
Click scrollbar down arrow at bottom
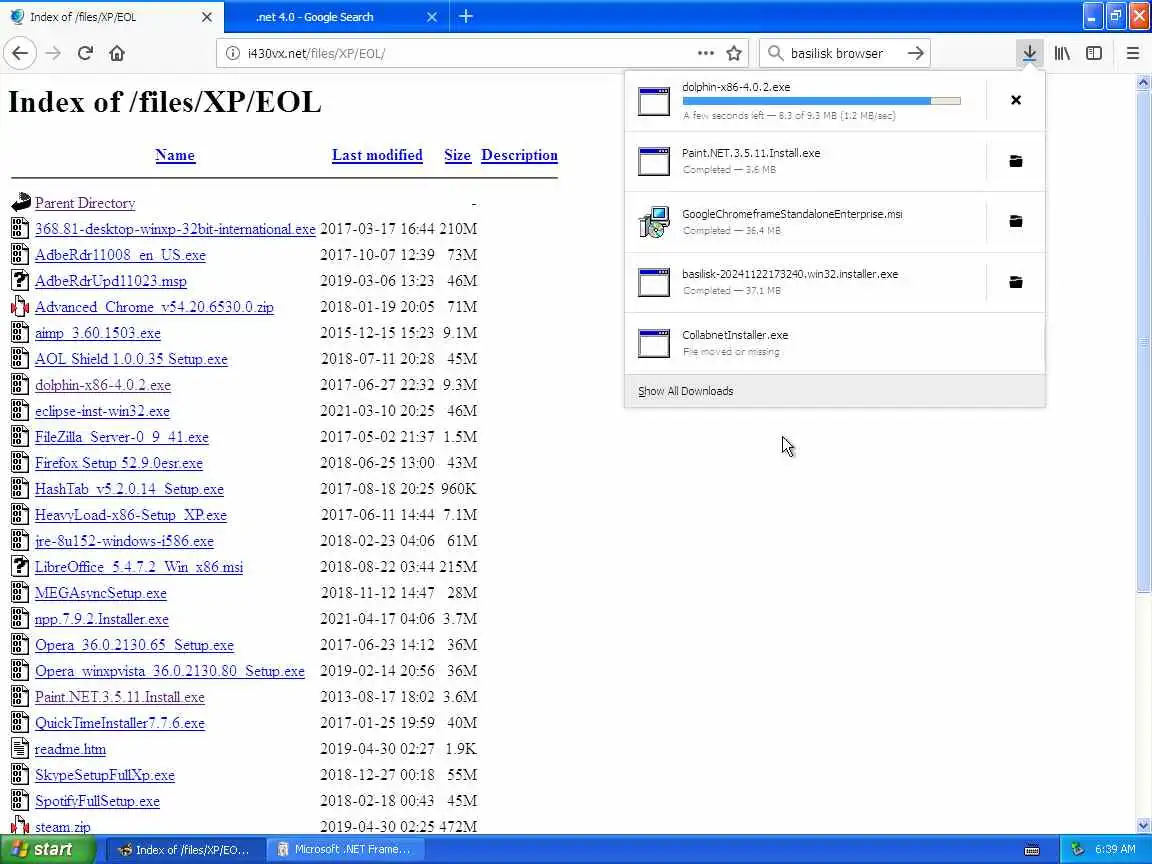[x=1143, y=825]
